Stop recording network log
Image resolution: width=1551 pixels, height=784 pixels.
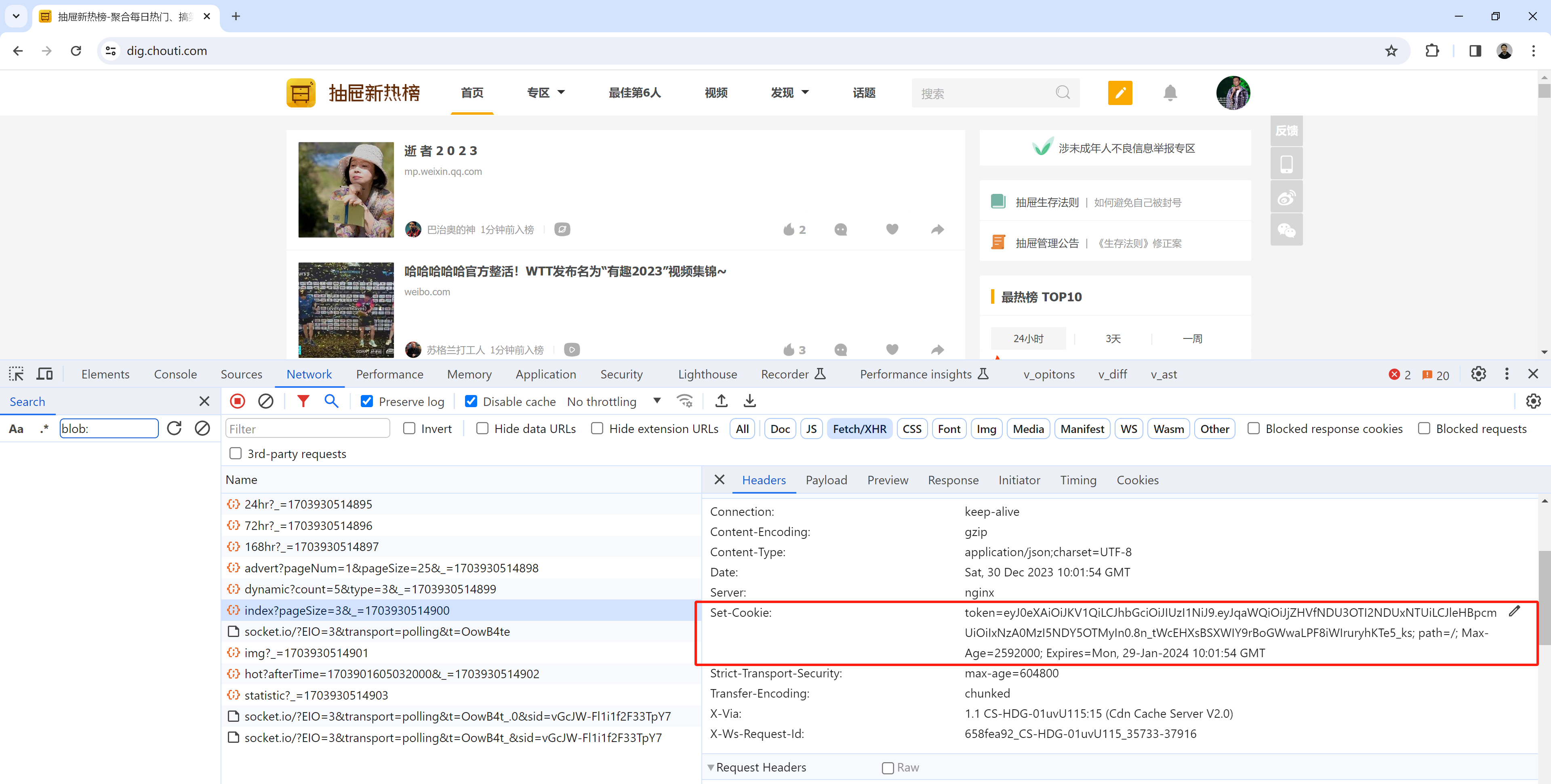click(x=238, y=401)
